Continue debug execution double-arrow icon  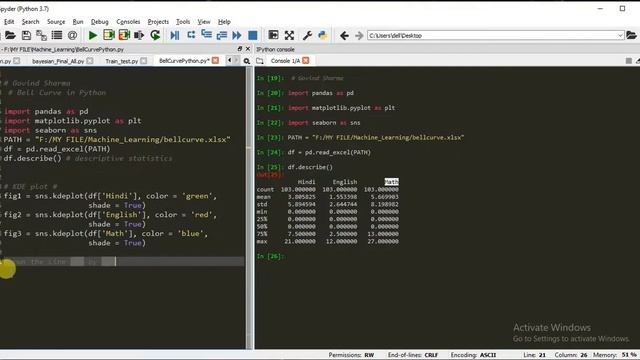(x=237, y=36)
